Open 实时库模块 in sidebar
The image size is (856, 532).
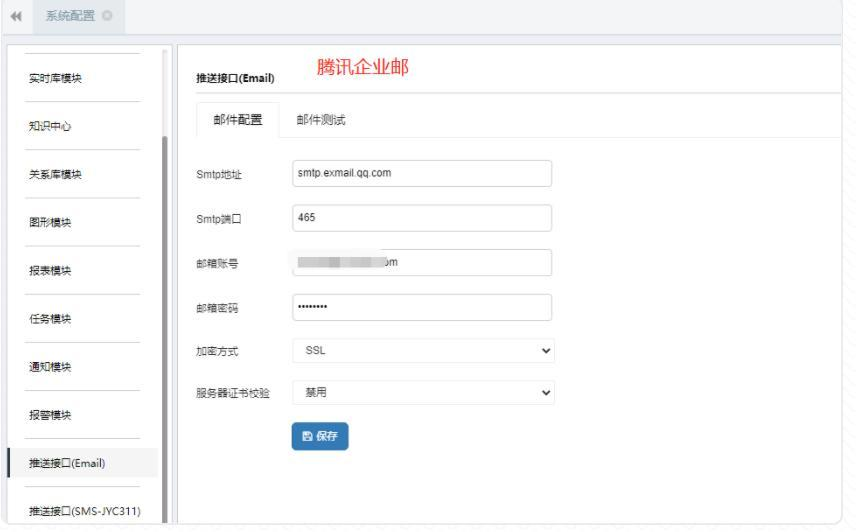click(x=55, y=78)
